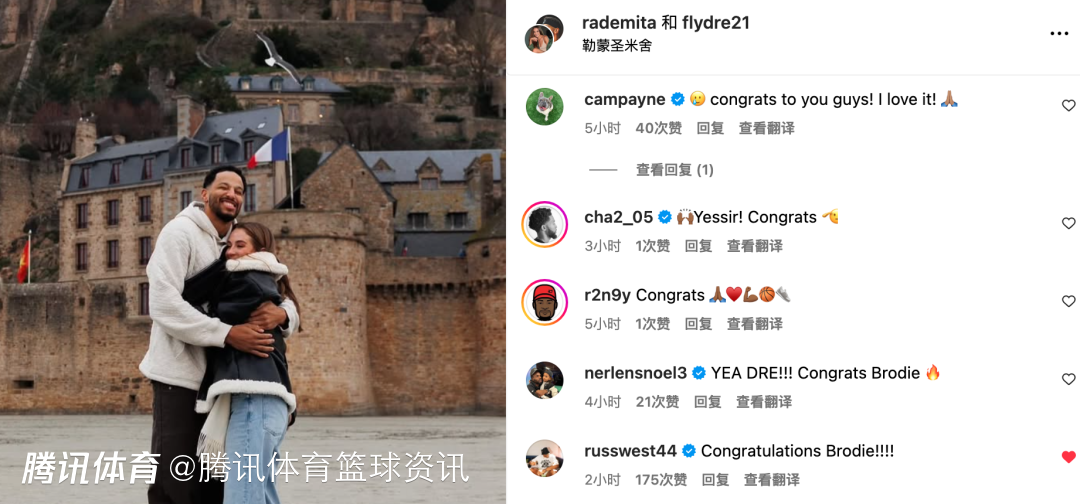Like nerlensnoel3's comment heart
1080x504 pixels.
1068,379
